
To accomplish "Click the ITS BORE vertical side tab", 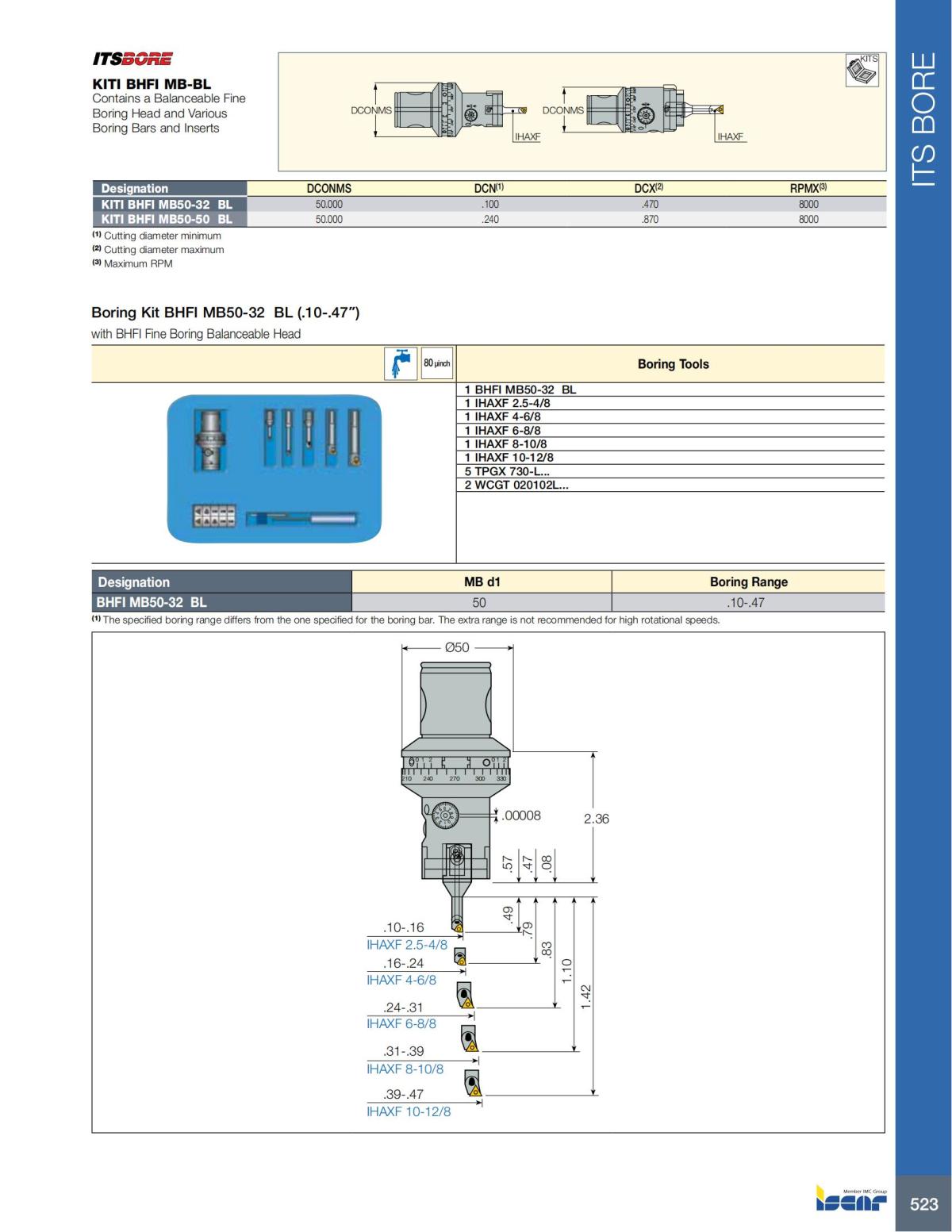I will (x=923, y=120).
